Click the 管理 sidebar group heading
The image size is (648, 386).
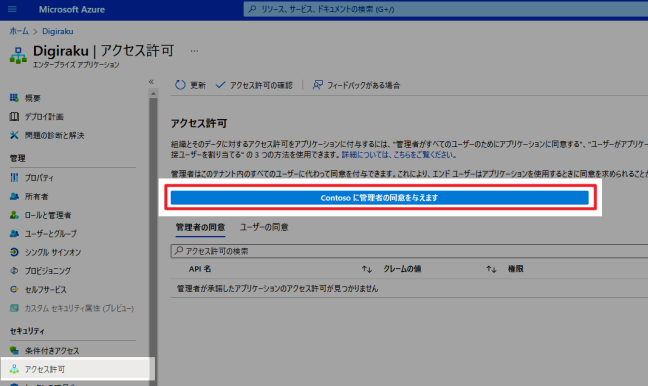click(x=17, y=158)
